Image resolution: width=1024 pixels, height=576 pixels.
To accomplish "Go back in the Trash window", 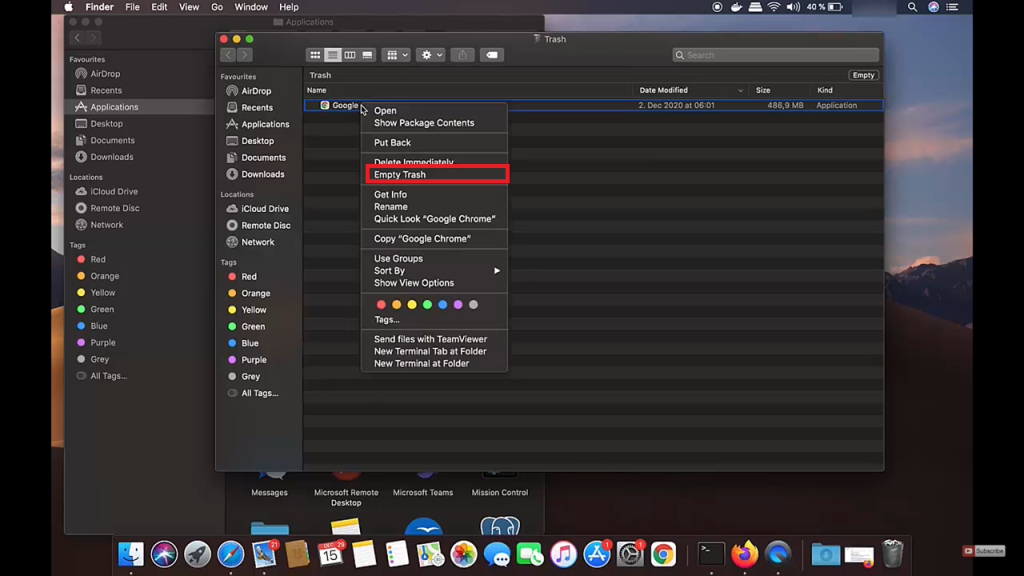I will click(x=228, y=55).
